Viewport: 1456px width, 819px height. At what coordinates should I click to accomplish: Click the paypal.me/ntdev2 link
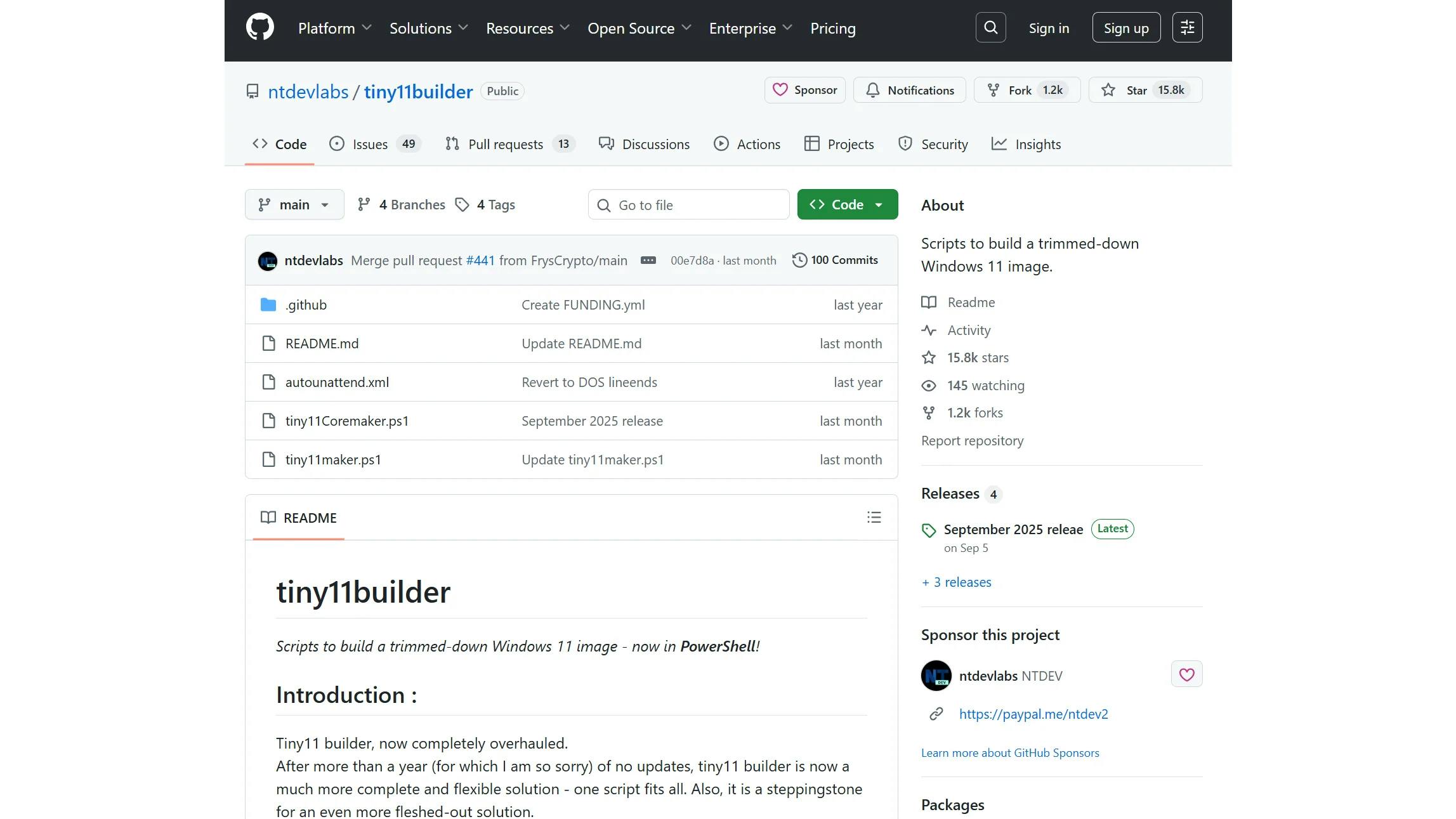(1033, 714)
